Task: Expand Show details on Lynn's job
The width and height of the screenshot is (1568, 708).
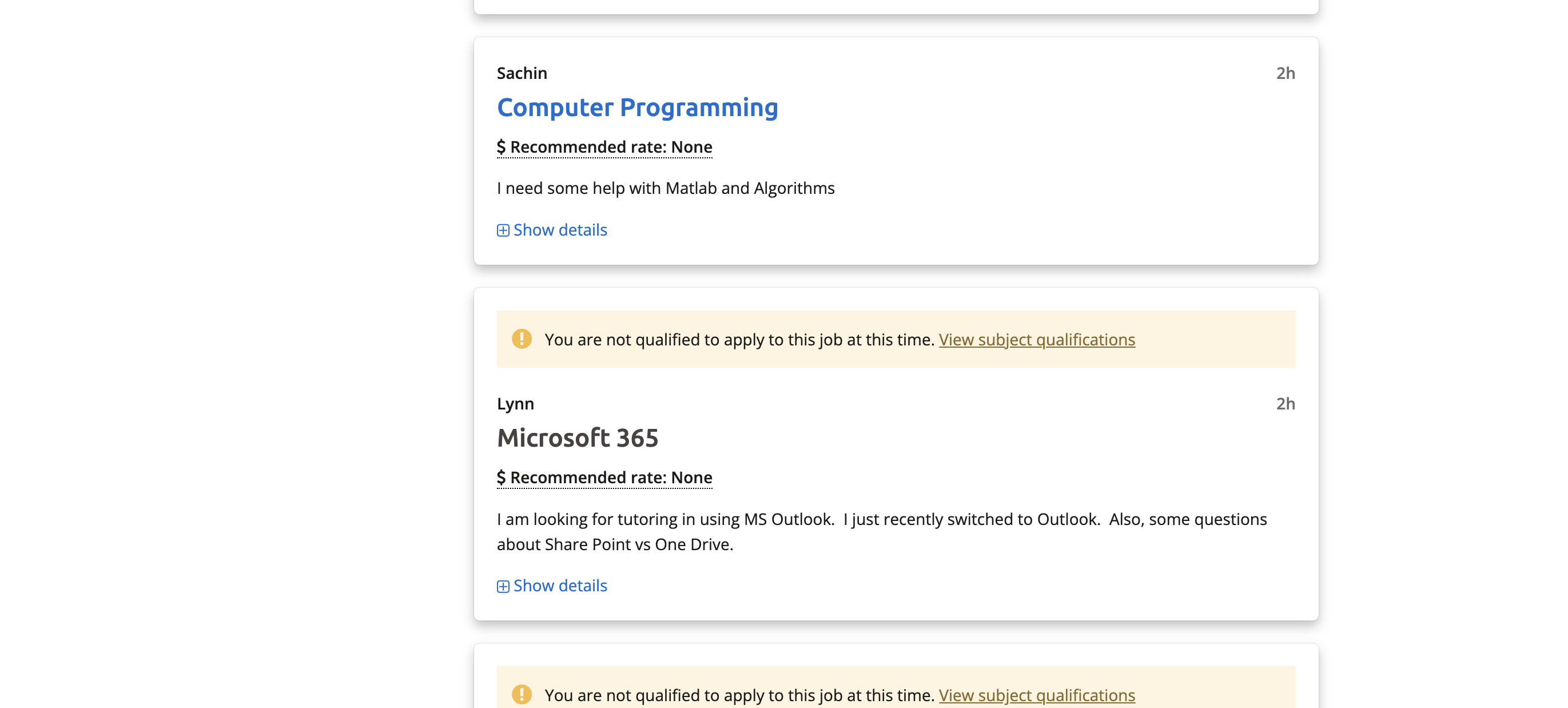Action: [559, 586]
